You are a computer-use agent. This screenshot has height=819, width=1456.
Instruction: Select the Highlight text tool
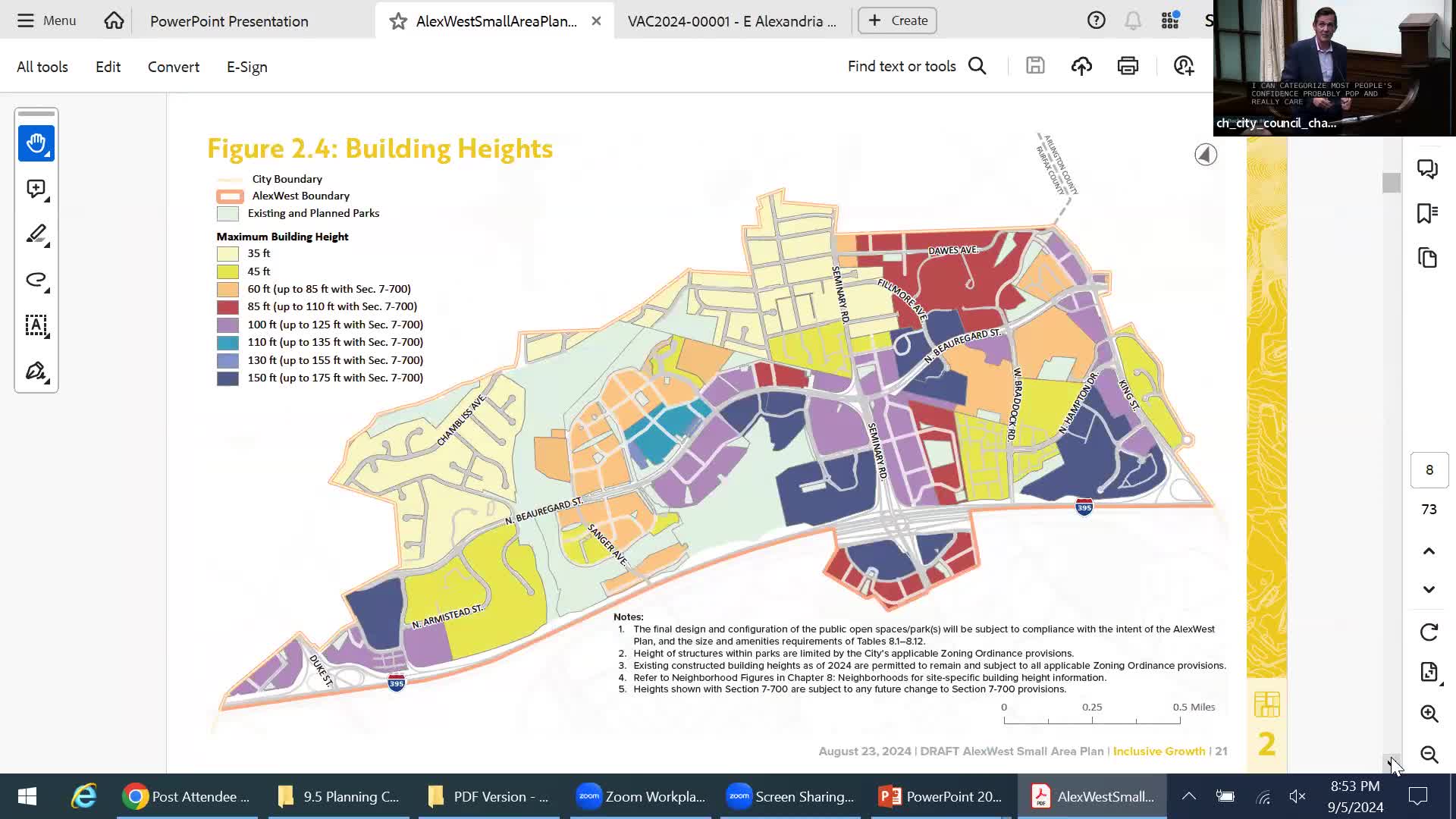click(x=35, y=234)
